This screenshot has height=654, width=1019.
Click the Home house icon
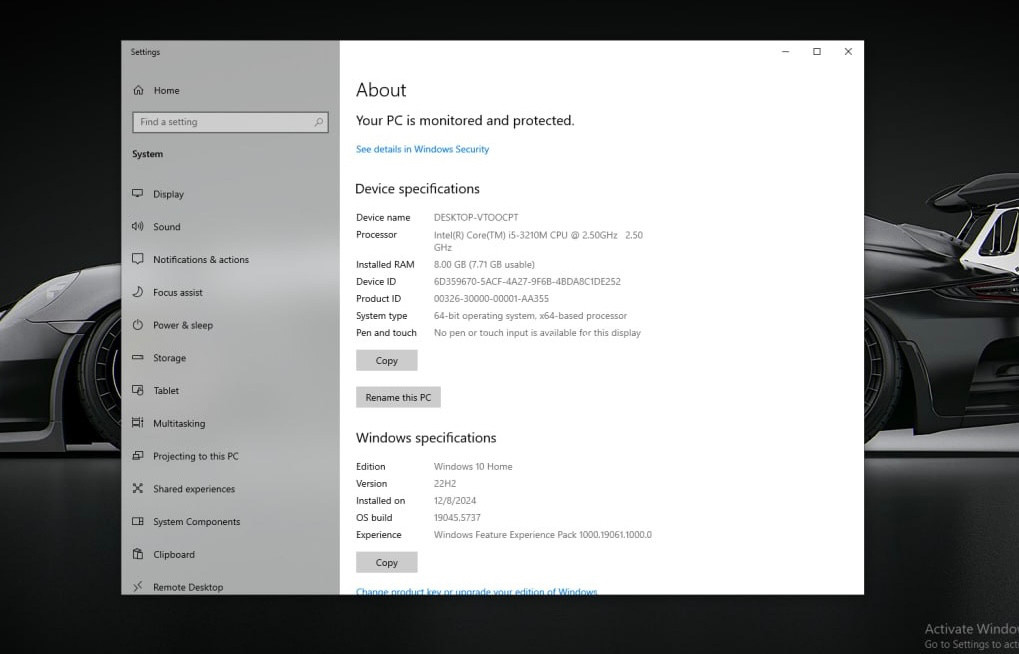pos(138,90)
